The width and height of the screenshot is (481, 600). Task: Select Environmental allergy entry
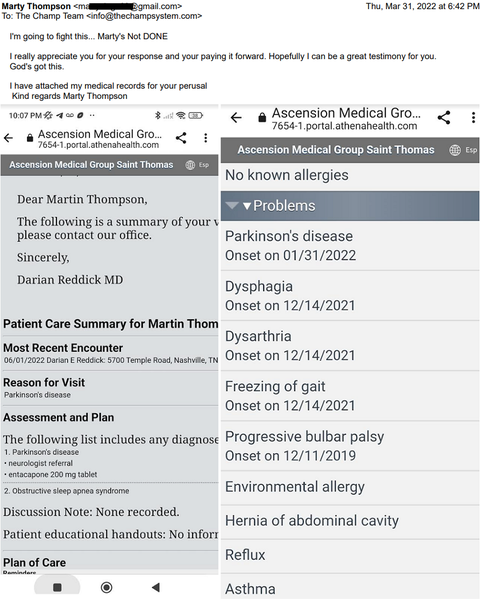(350, 487)
